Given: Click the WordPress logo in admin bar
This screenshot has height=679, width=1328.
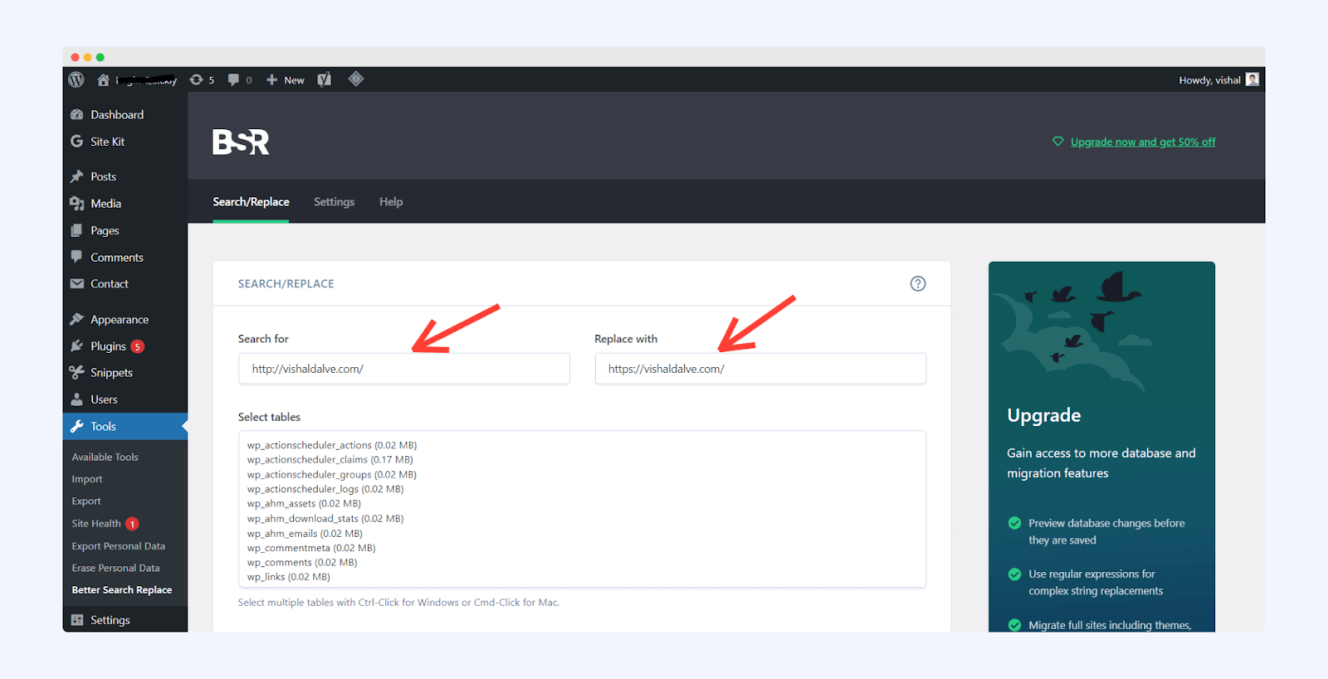Looking at the screenshot, I should (77, 80).
